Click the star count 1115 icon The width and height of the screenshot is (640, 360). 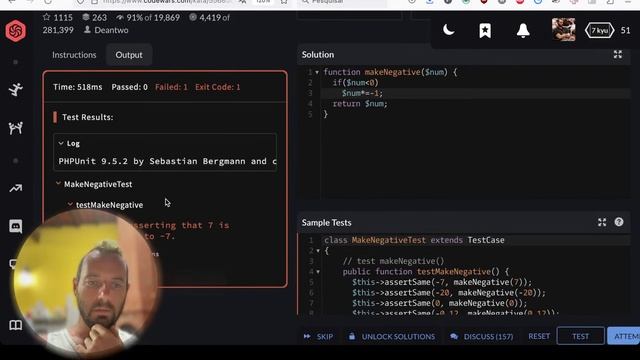click(x=46, y=17)
